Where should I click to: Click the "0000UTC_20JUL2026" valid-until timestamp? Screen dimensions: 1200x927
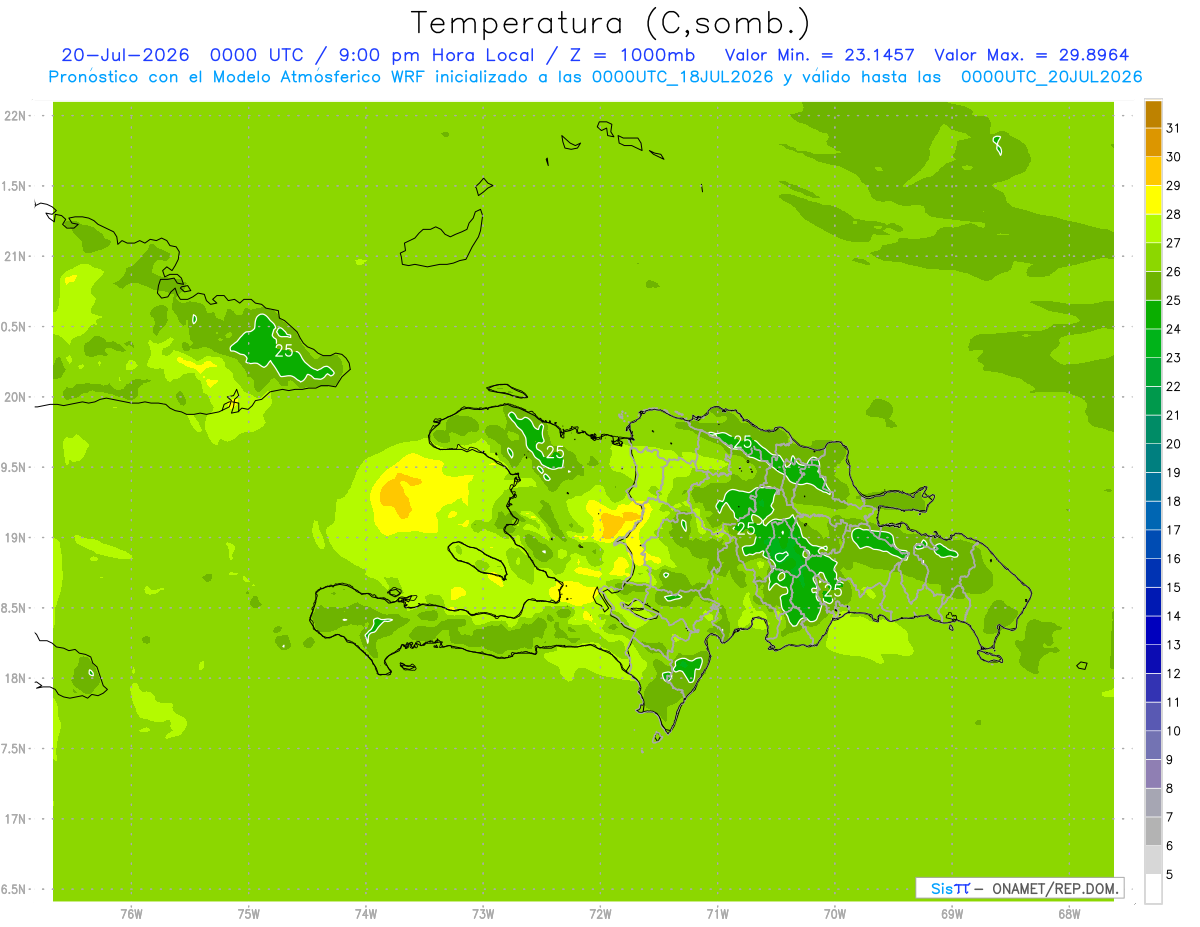1051,77
